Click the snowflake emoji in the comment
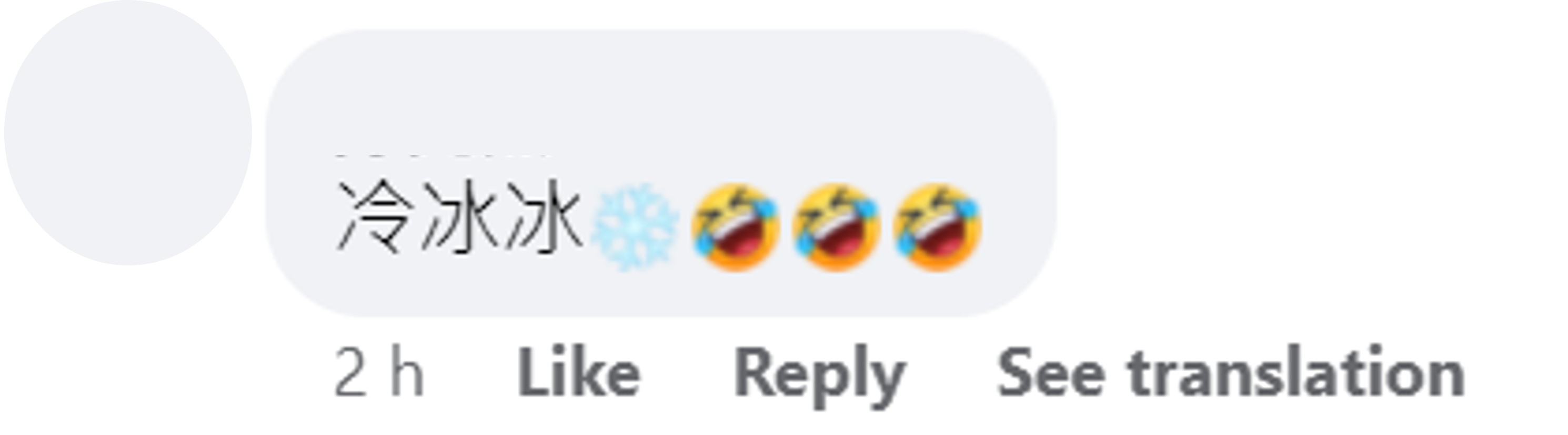This screenshot has height=435, width=1568. click(x=634, y=228)
